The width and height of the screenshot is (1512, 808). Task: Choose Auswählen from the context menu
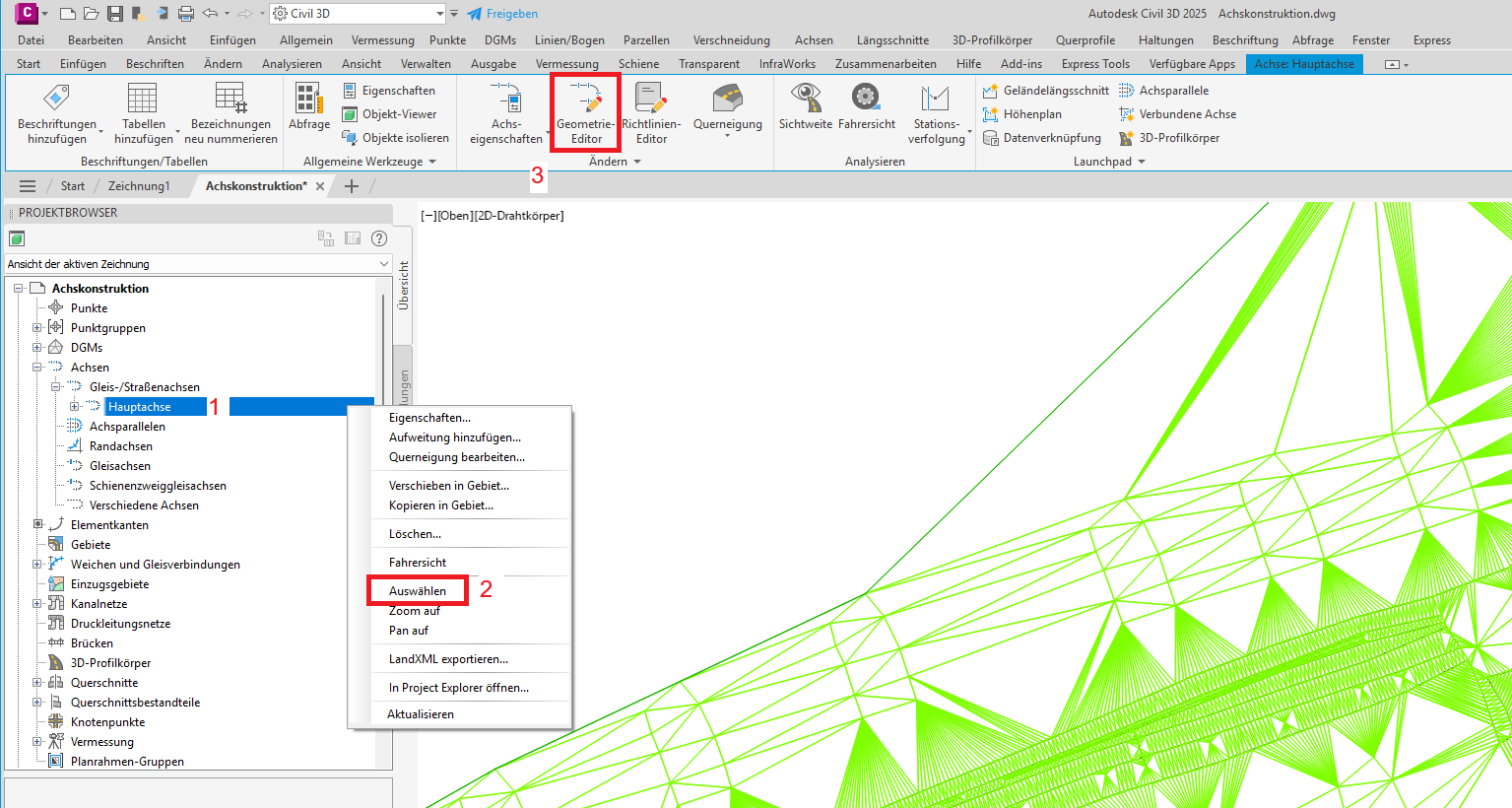point(418,591)
